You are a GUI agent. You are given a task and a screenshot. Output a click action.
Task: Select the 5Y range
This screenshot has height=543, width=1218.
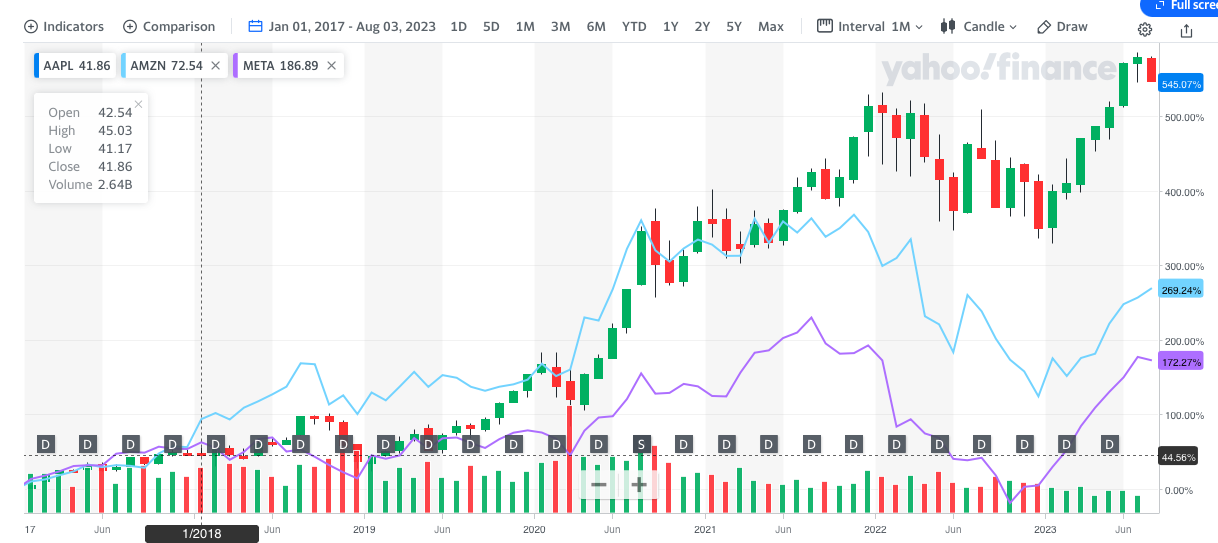[x=734, y=26]
